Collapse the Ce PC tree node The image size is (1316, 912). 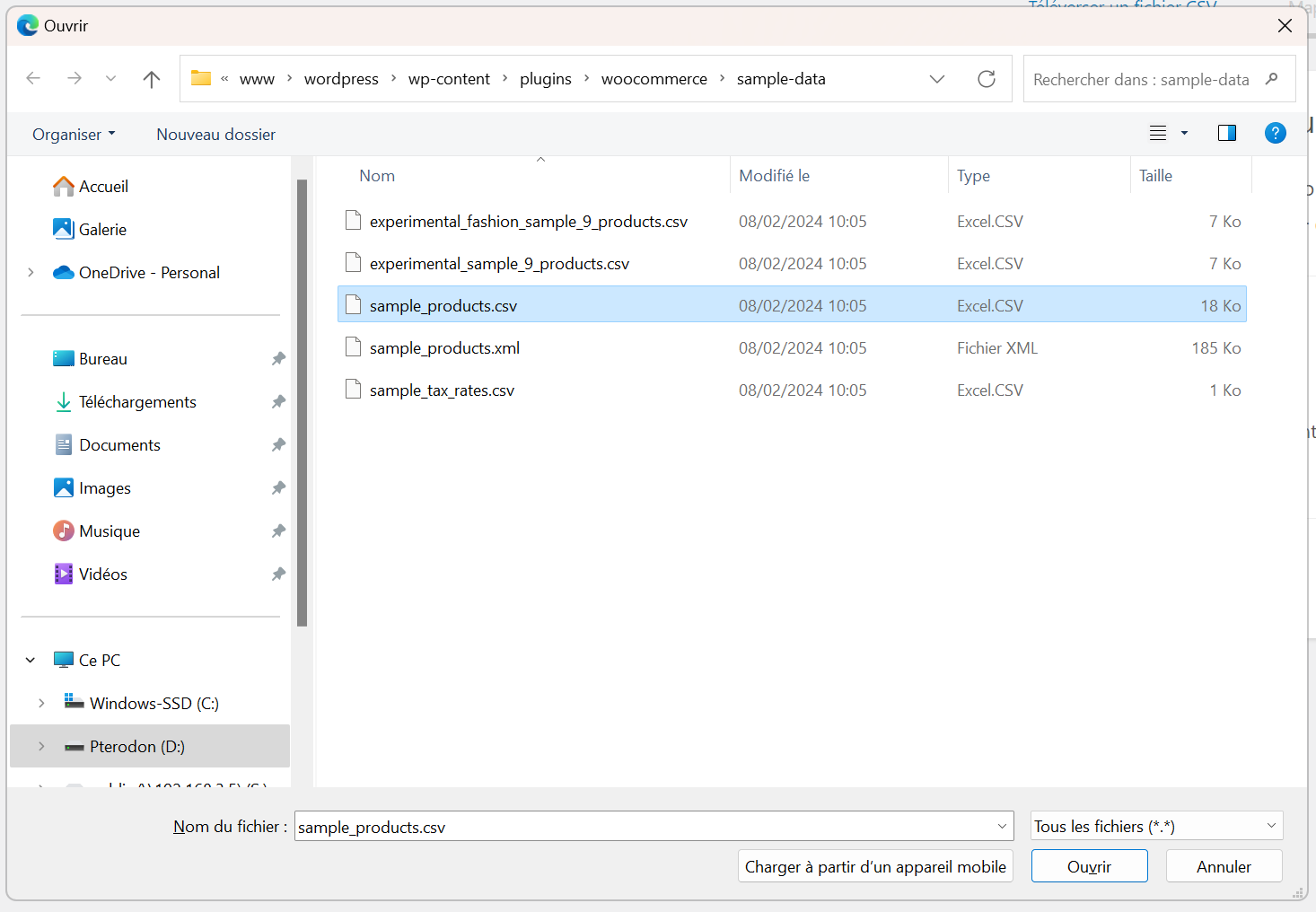coord(31,661)
